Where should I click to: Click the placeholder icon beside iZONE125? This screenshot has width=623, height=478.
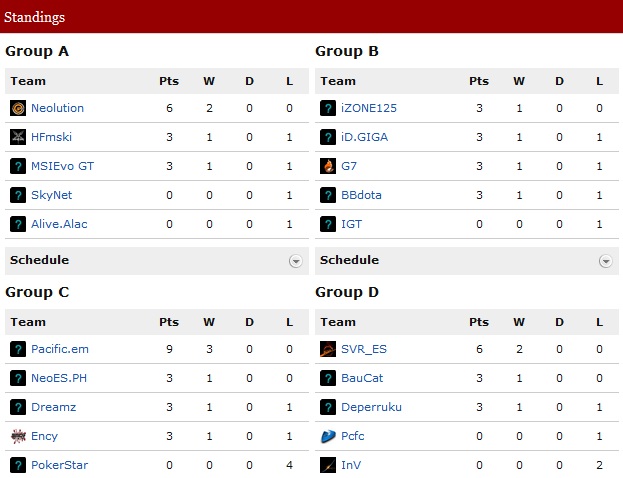[328, 108]
